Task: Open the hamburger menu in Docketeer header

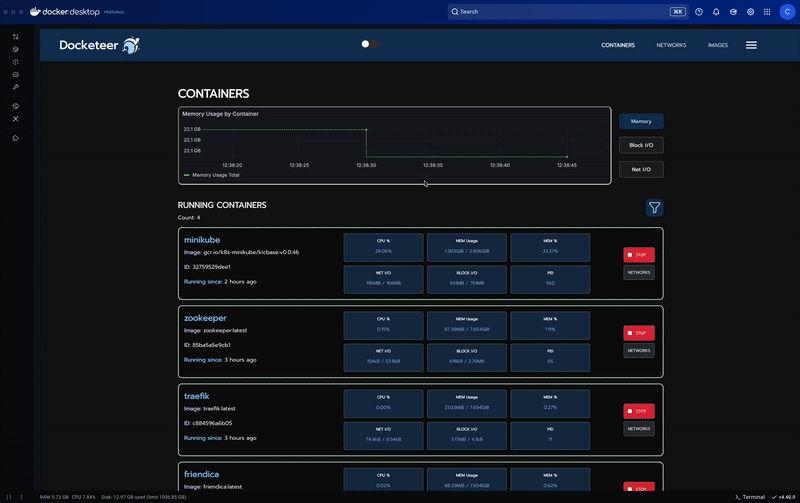Action: click(751, 45)
